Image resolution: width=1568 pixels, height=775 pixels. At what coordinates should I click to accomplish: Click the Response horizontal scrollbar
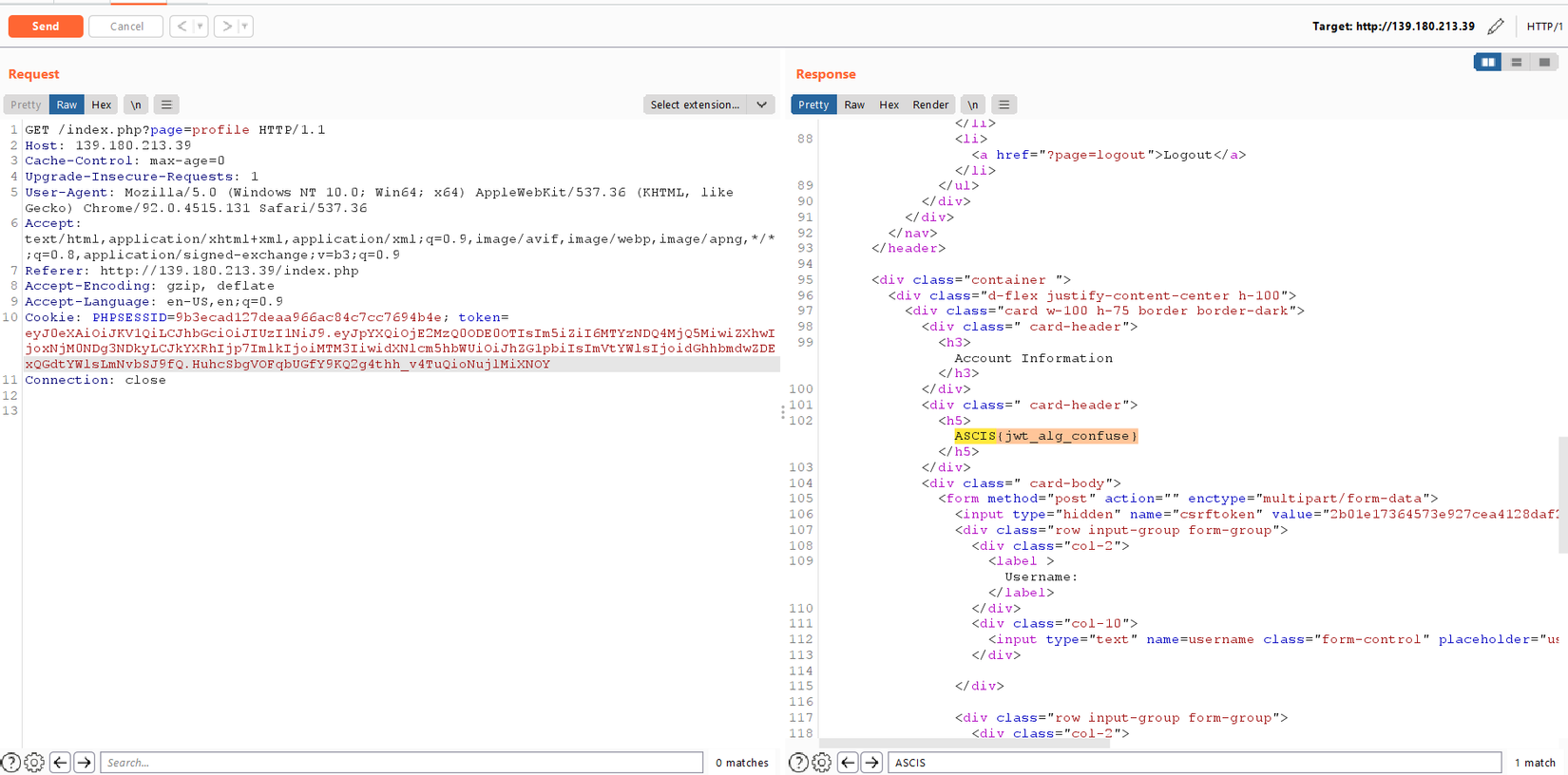(x=965, y=744)
